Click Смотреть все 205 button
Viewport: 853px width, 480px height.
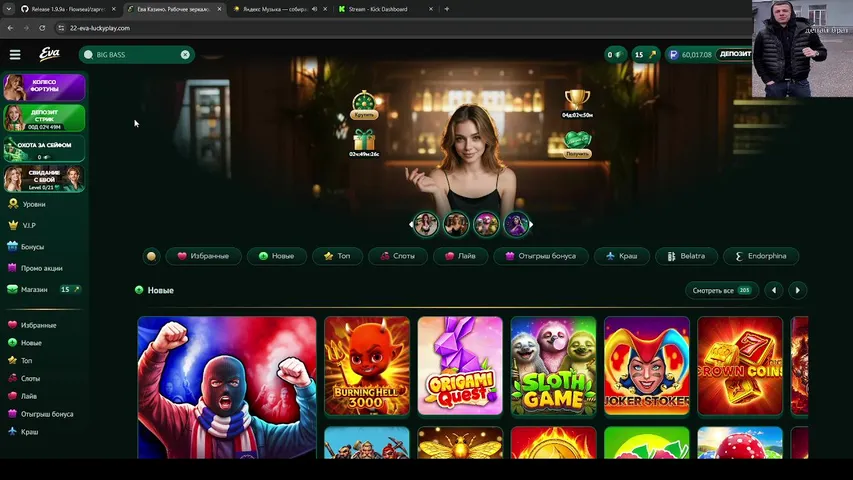click(721, 290)
